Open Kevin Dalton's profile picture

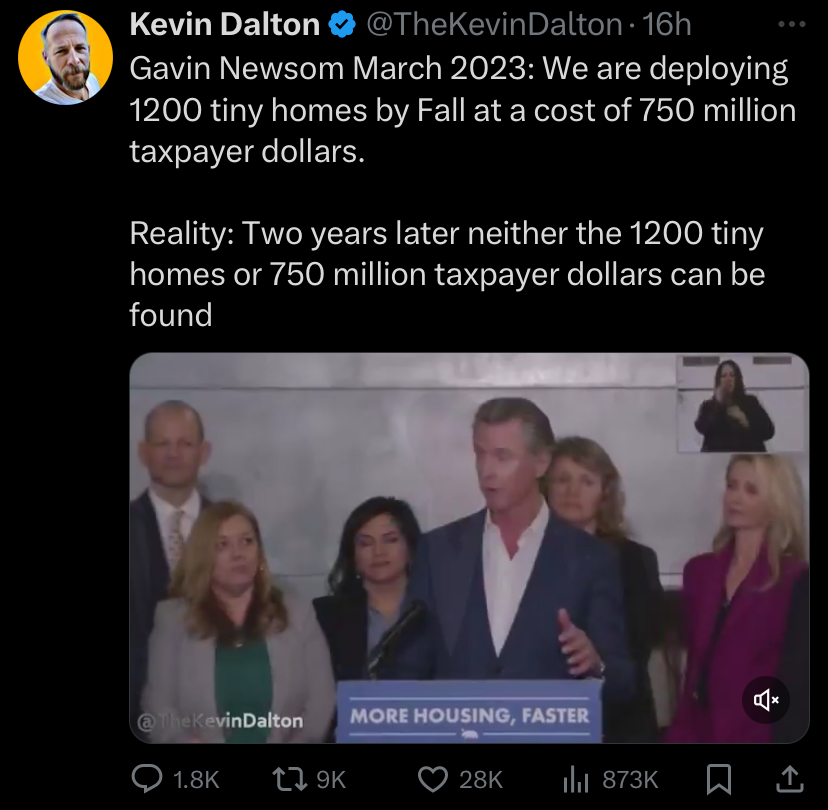pyautogui.click(x=65, y=57)
